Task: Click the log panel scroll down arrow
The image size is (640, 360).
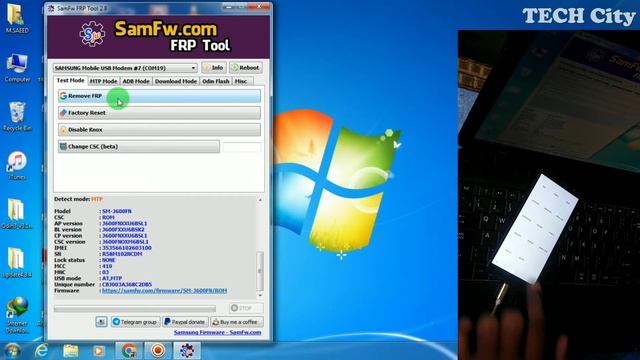Action: [x=260, y=295]
